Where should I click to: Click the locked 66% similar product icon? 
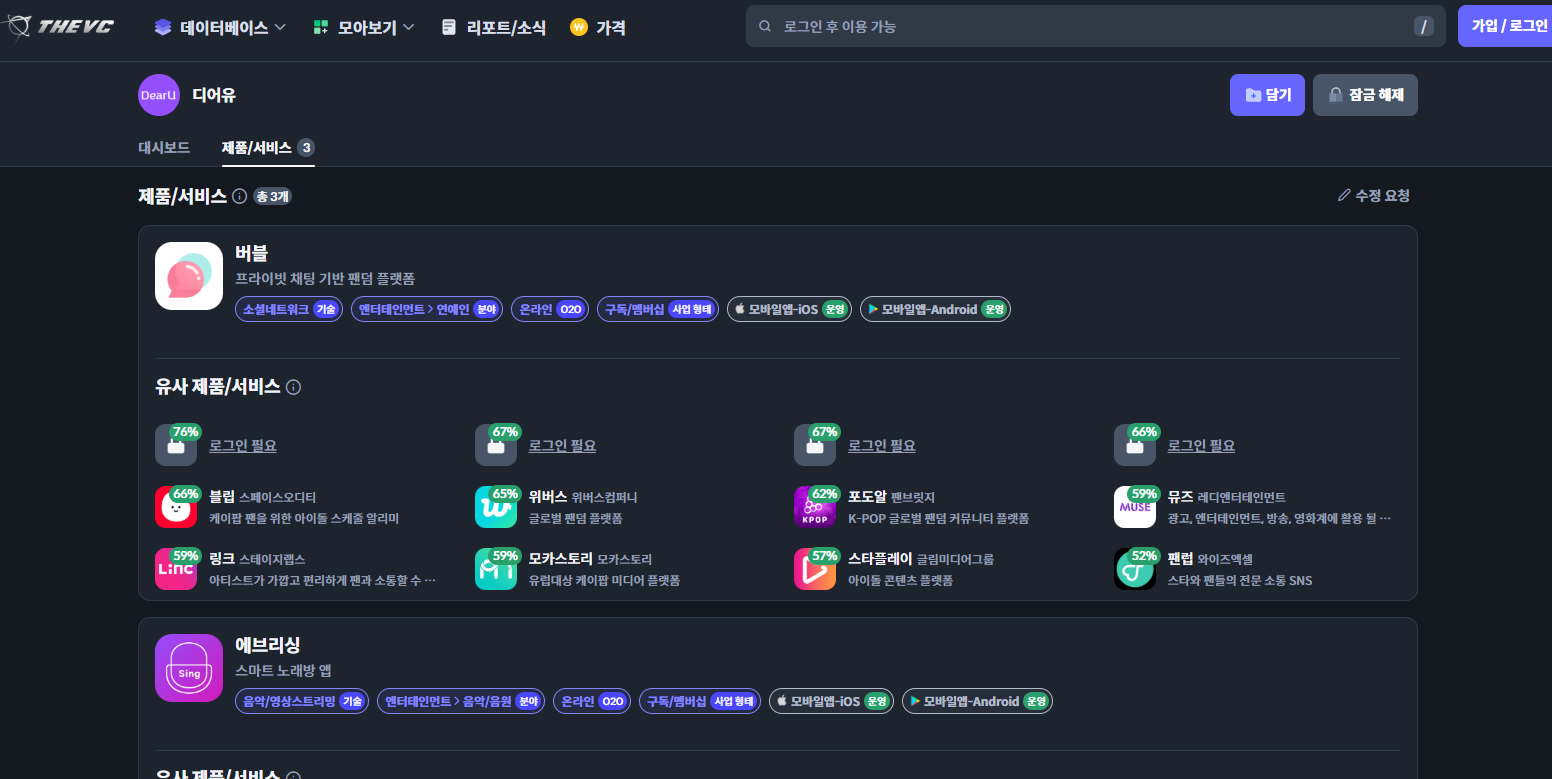click(x=1135, y=446)
